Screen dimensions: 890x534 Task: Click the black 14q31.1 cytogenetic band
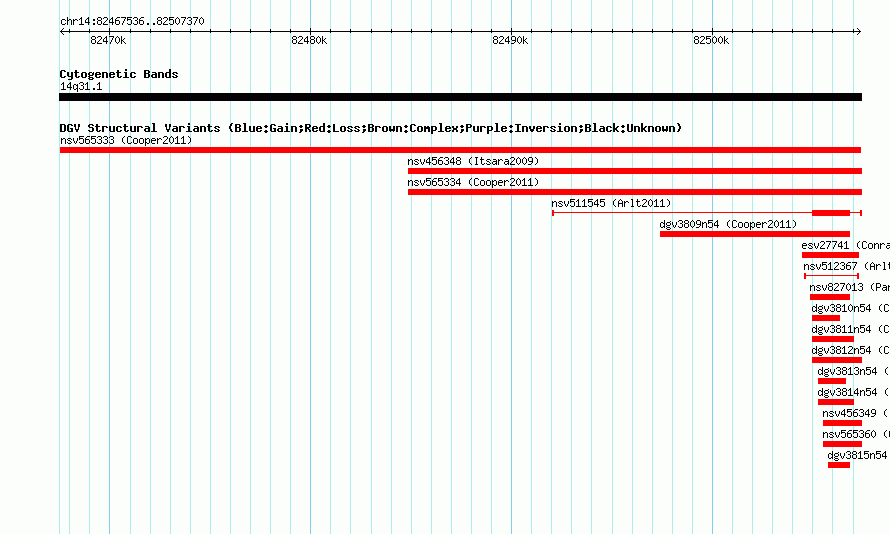click(460, 97)
